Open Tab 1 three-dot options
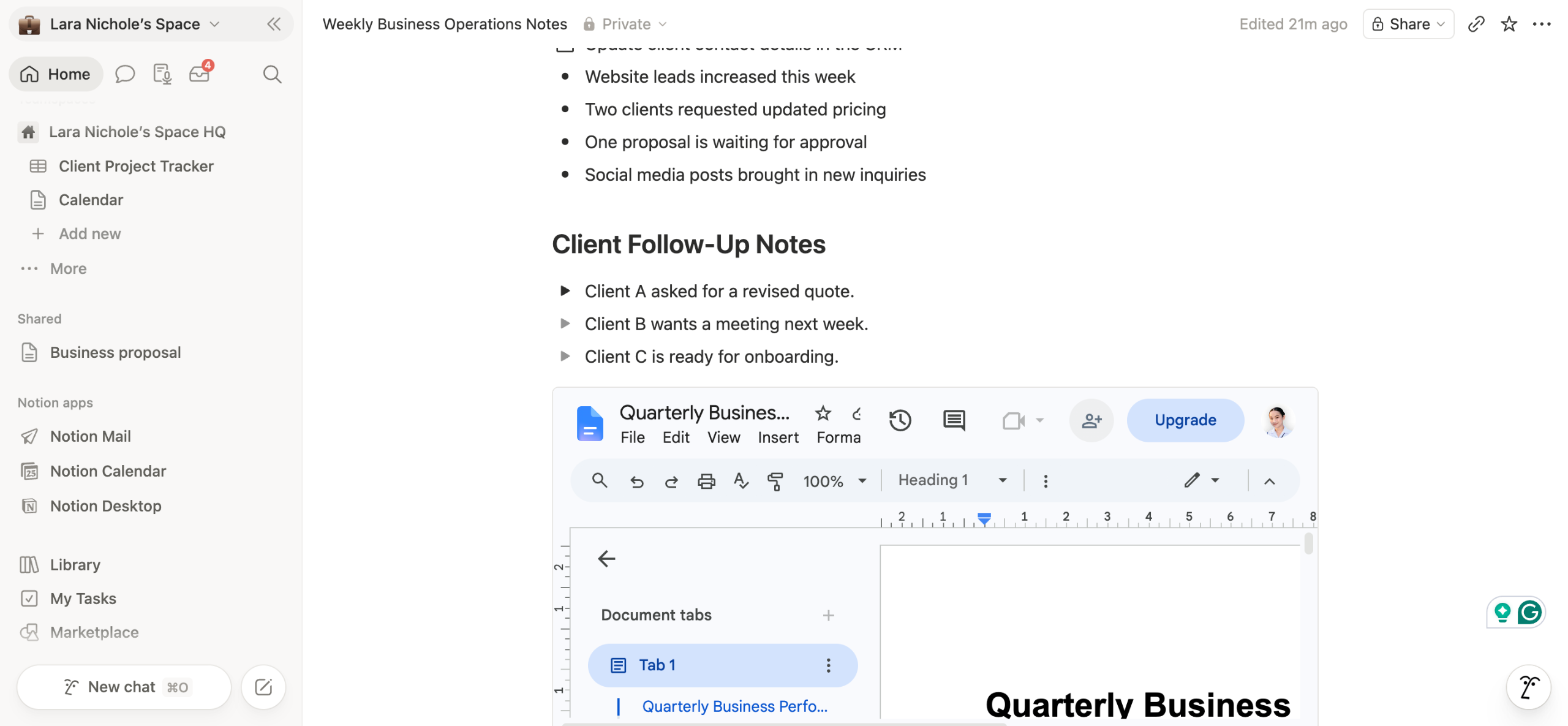The height and width of the screenshot is (726, 1568). (828, 665)
